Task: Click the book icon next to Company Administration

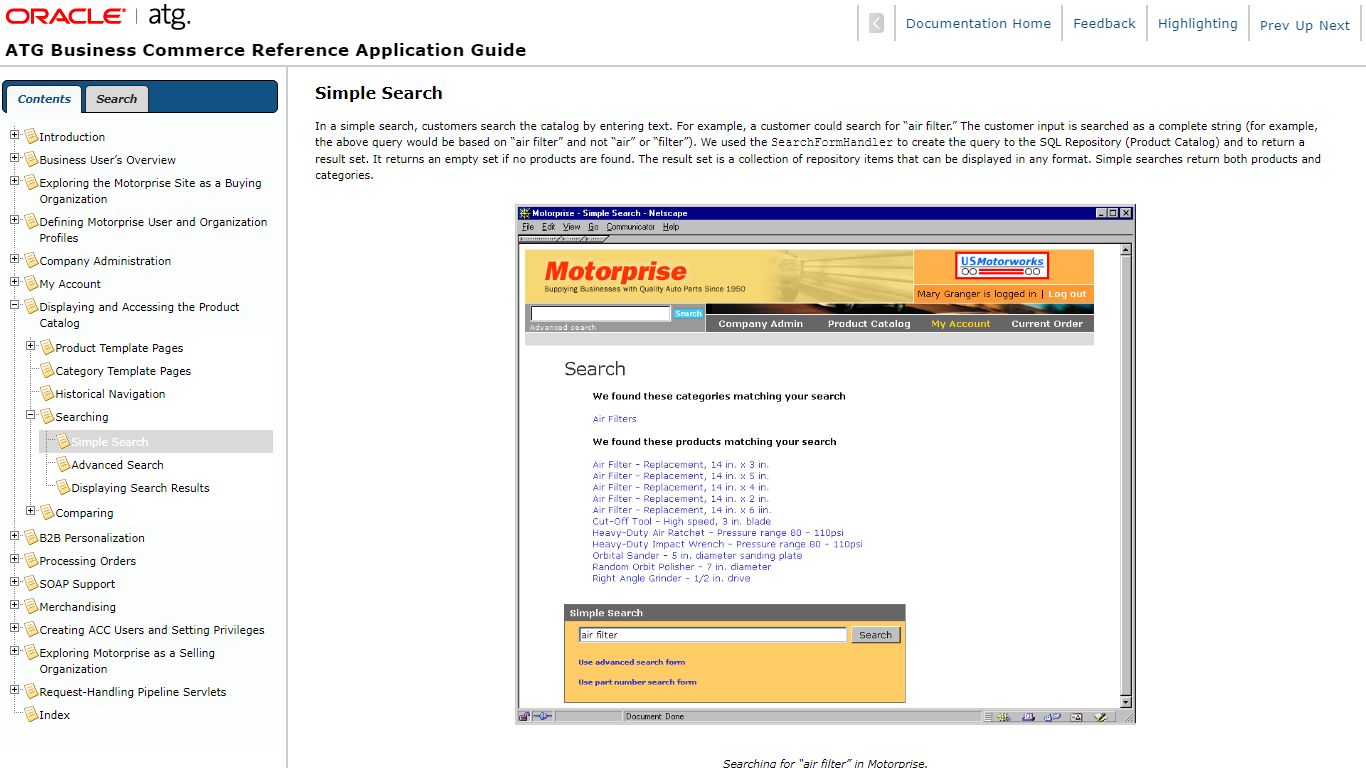Action: 31,260
